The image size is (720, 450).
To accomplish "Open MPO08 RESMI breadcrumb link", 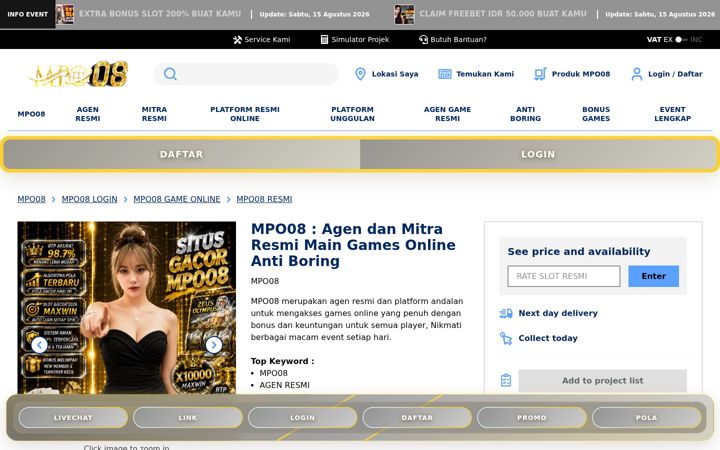I will [x=264, y=199].
